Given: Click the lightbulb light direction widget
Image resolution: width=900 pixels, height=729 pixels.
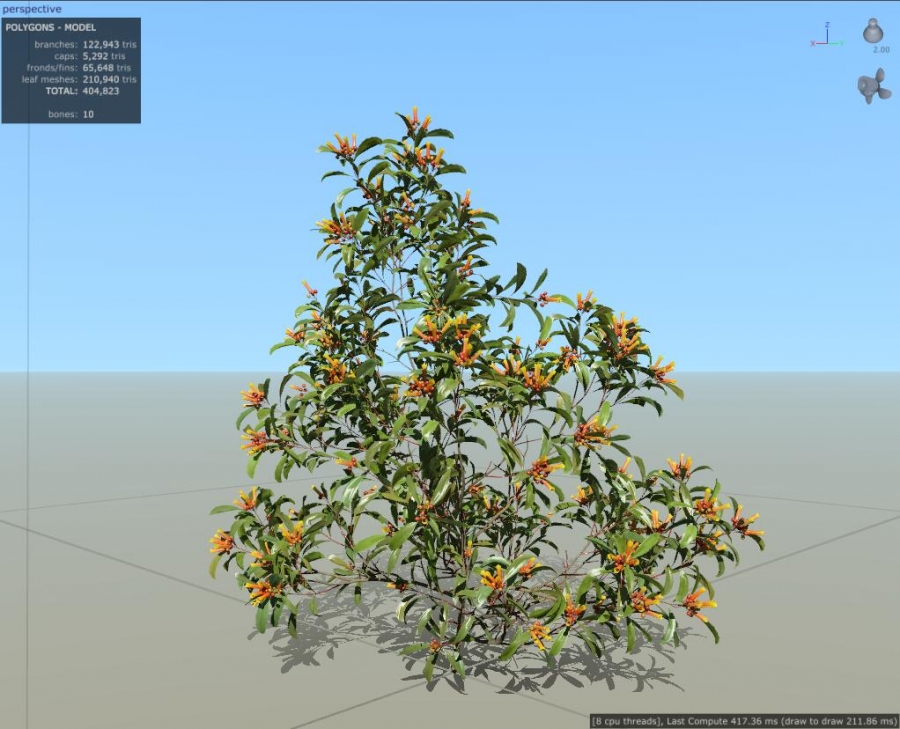Looking at the screenshot, I should pyautogui.click(x=873, y=31).
